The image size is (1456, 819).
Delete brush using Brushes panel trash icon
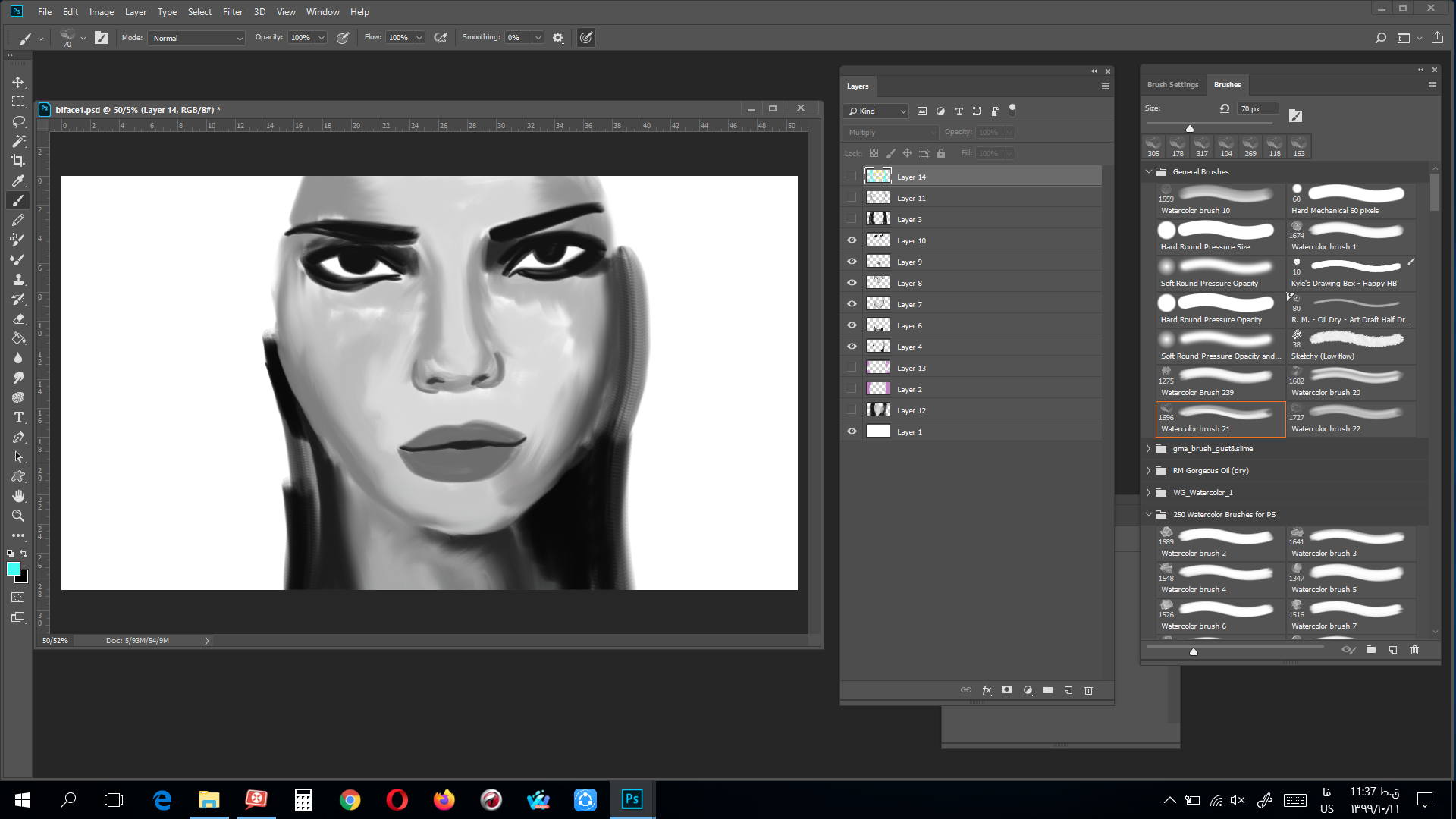1414,650
